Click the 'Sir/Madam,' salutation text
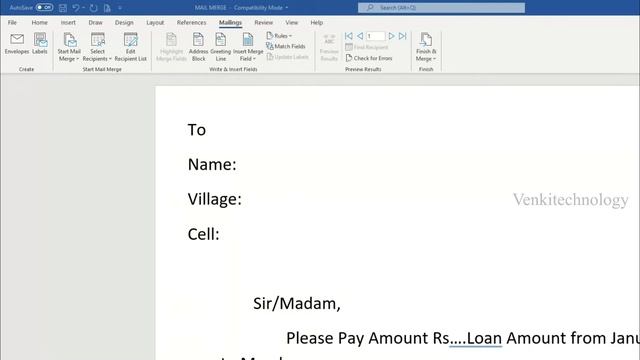This screenshot has height=360, width=640. [297, 304]
